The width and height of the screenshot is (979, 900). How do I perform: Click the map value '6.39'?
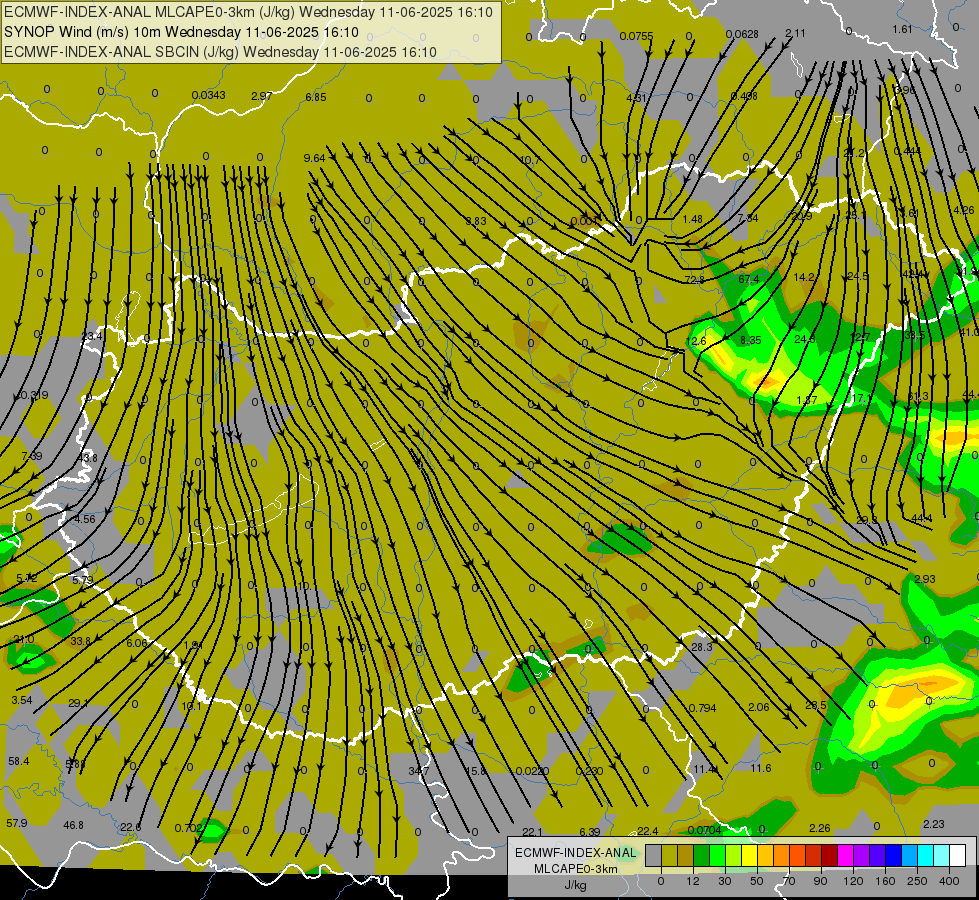point(590,831)
